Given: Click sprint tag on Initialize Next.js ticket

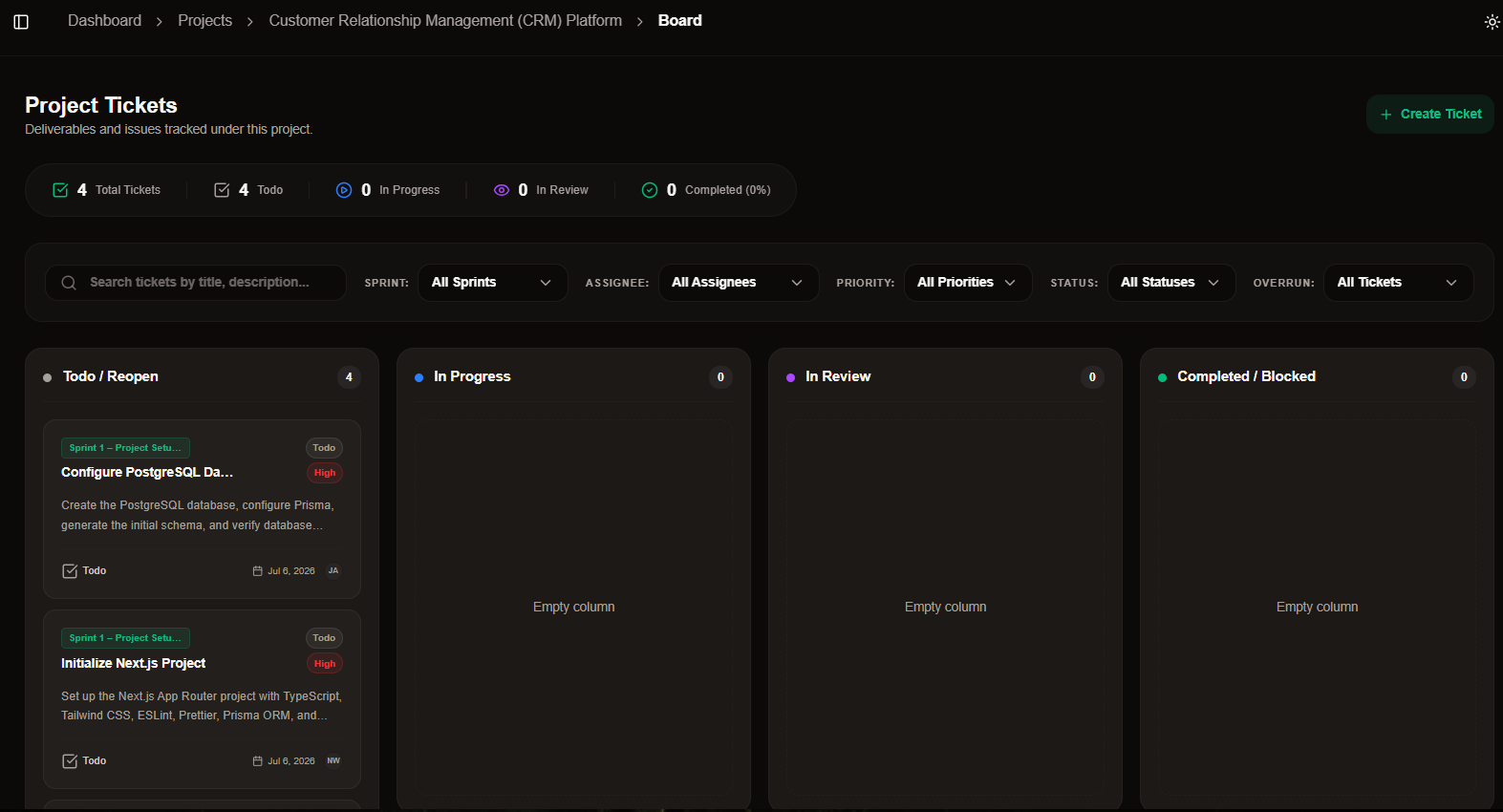Looking at the screenshot, I should (125, 638).
